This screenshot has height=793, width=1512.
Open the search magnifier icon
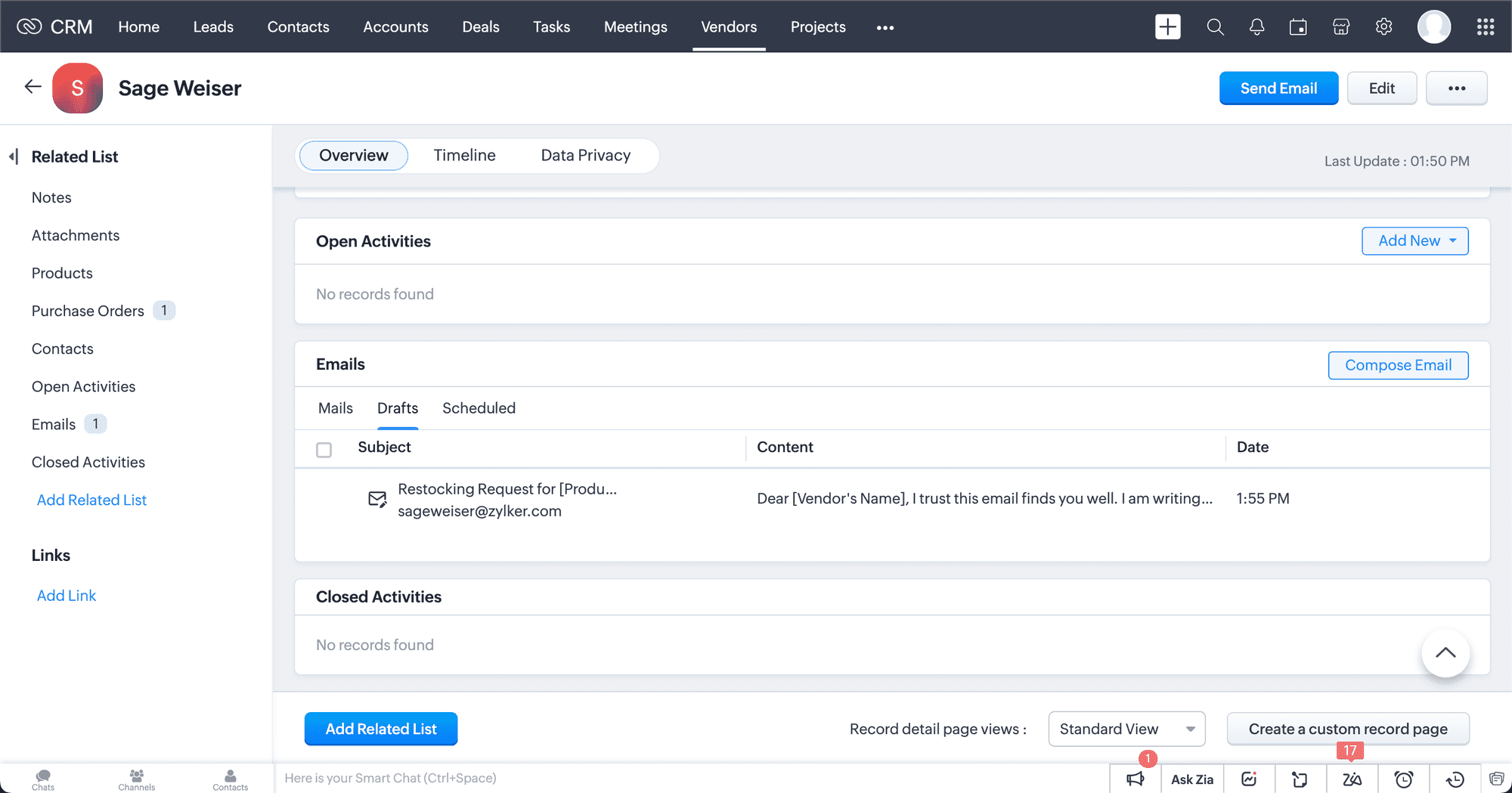coord(1215,27)
